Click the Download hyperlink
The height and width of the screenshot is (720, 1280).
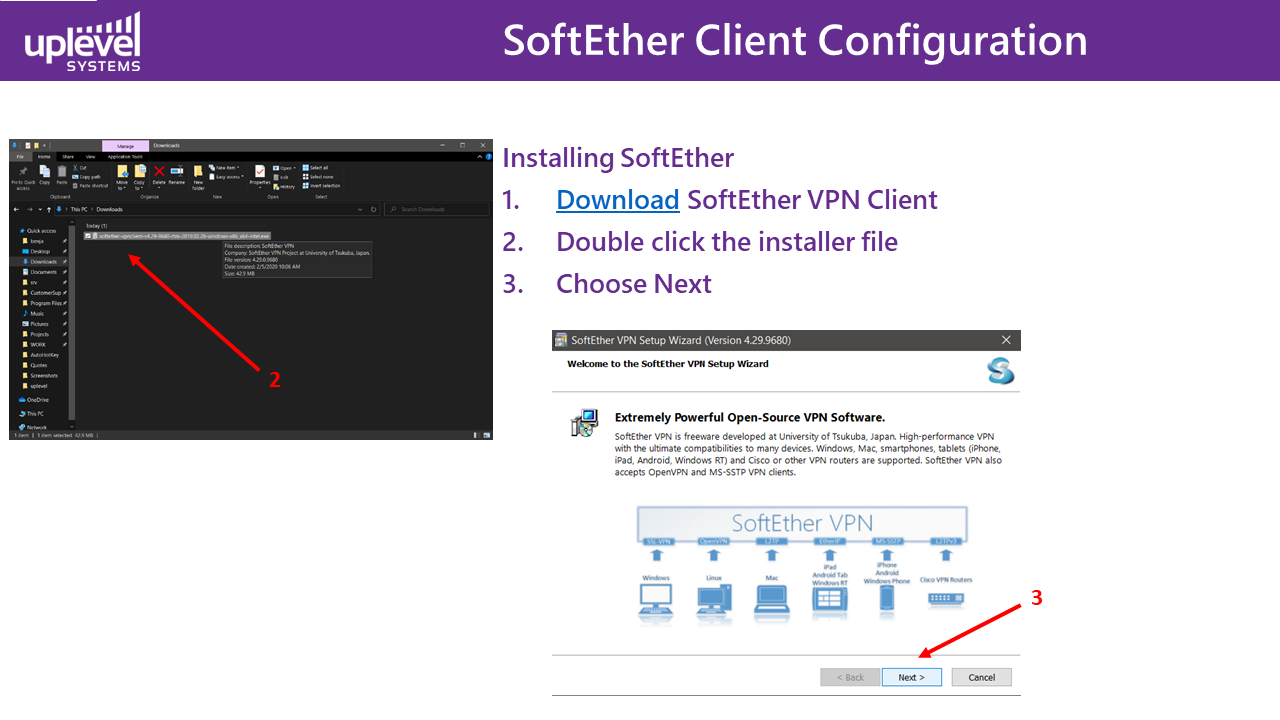(618, 199)
